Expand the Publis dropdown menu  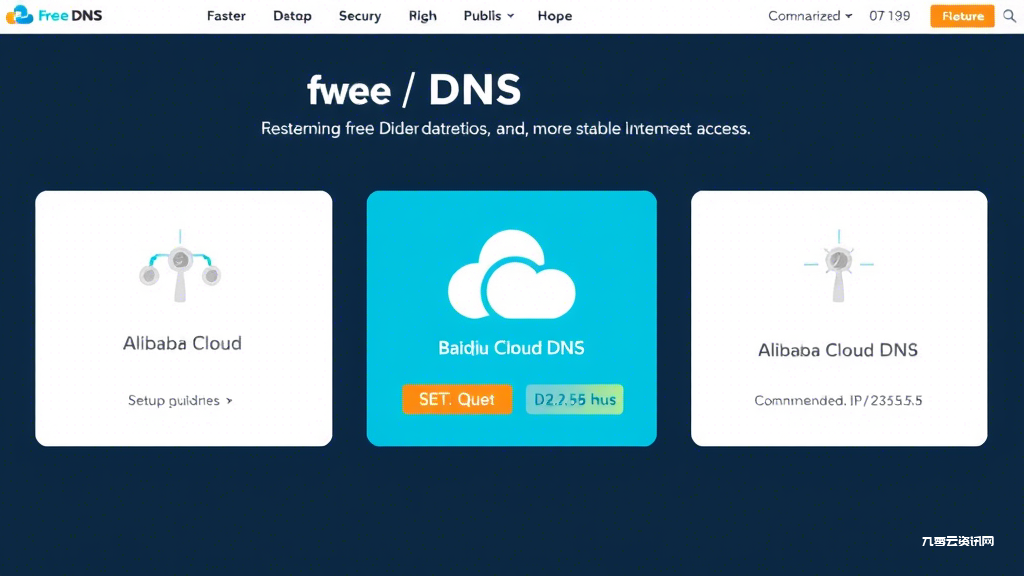(488, 16)
